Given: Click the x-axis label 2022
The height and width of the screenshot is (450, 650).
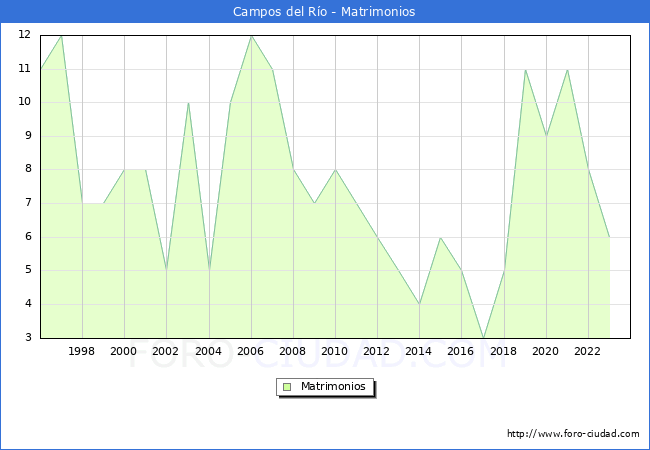Looking at the screenshot, I should click(587, 351).
